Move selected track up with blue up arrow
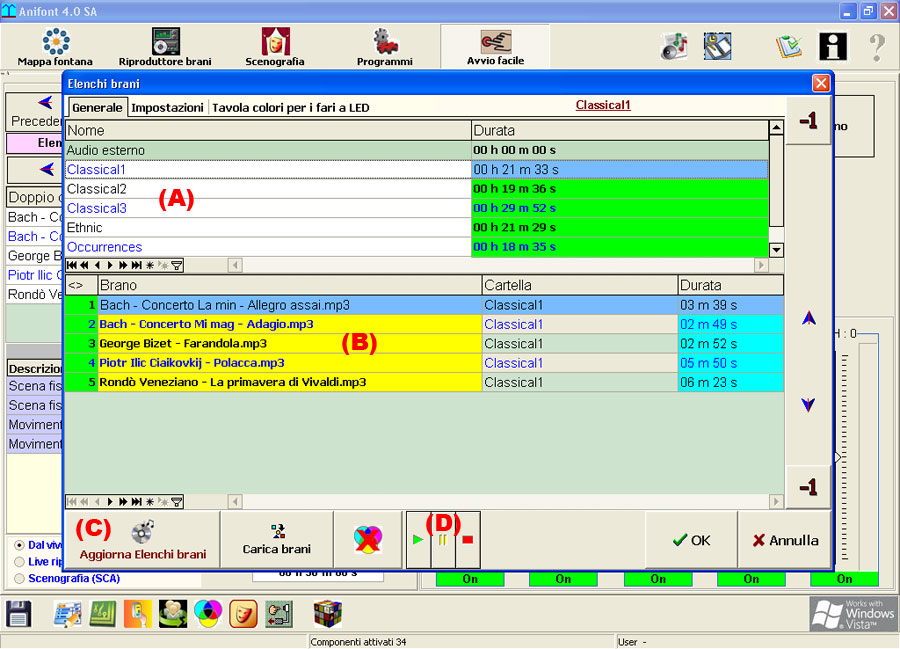Viewport: 900px width, 649px height. point(809,318)
